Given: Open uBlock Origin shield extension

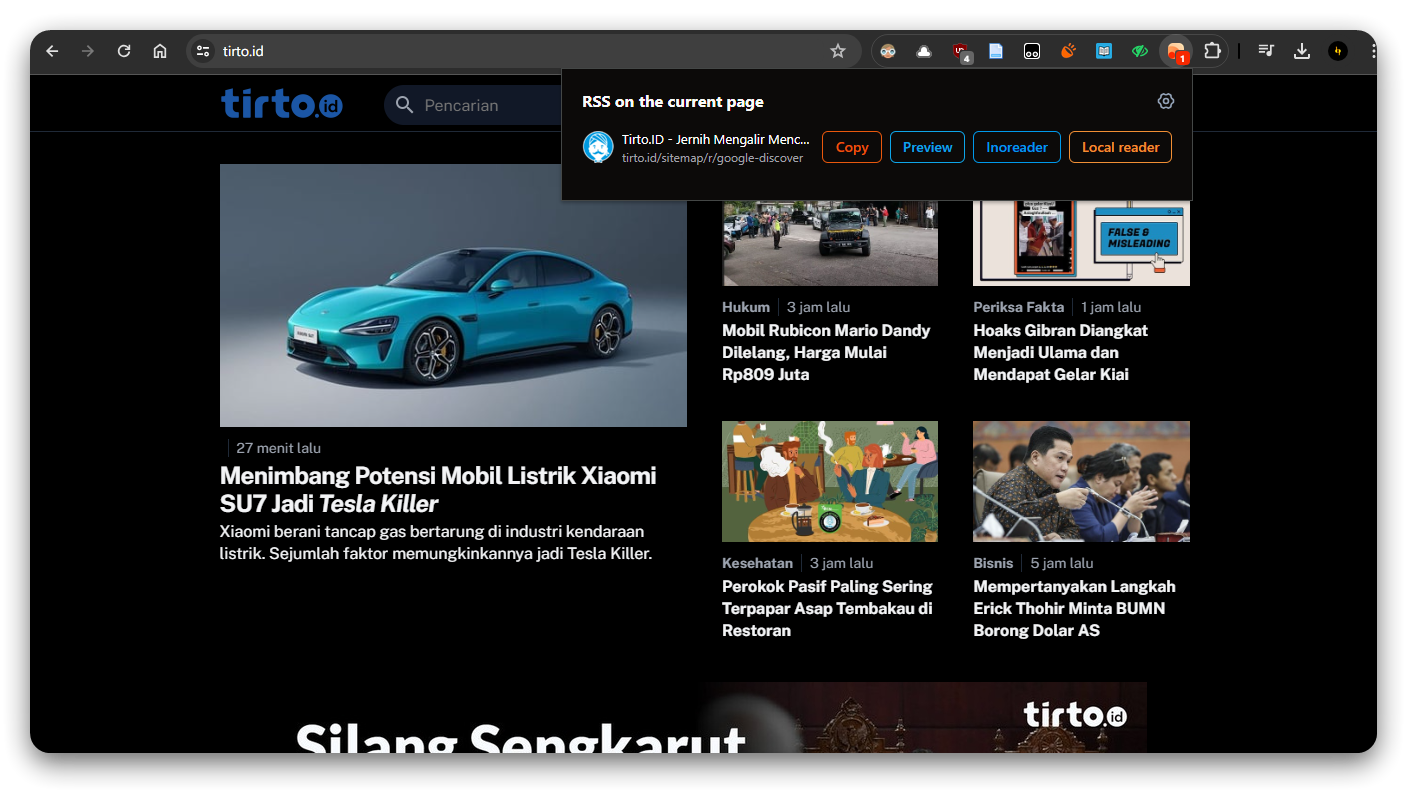Looking at the screenshot, I should (x=961, y=51).
